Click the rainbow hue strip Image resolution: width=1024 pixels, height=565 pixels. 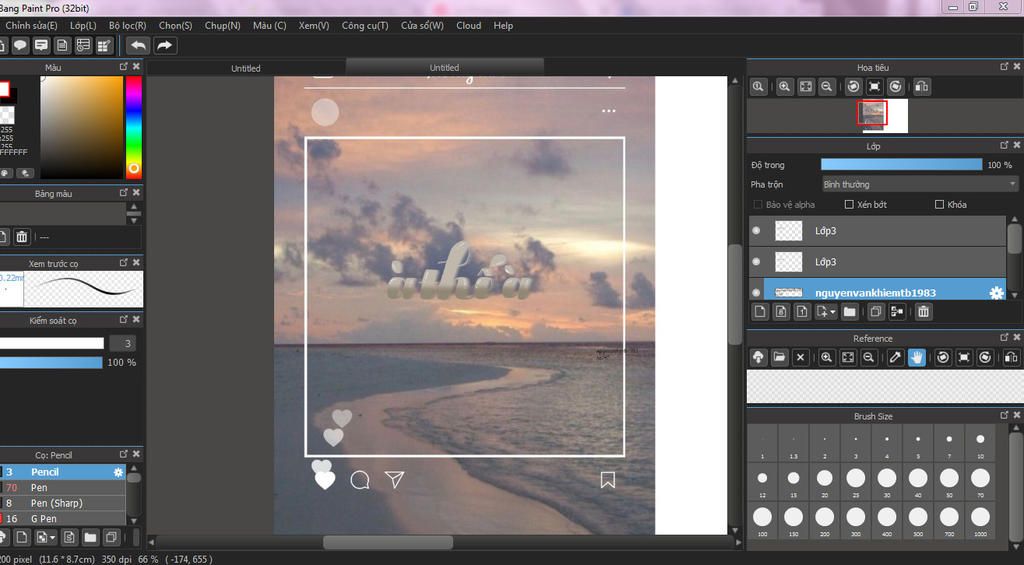click(133, 127)
